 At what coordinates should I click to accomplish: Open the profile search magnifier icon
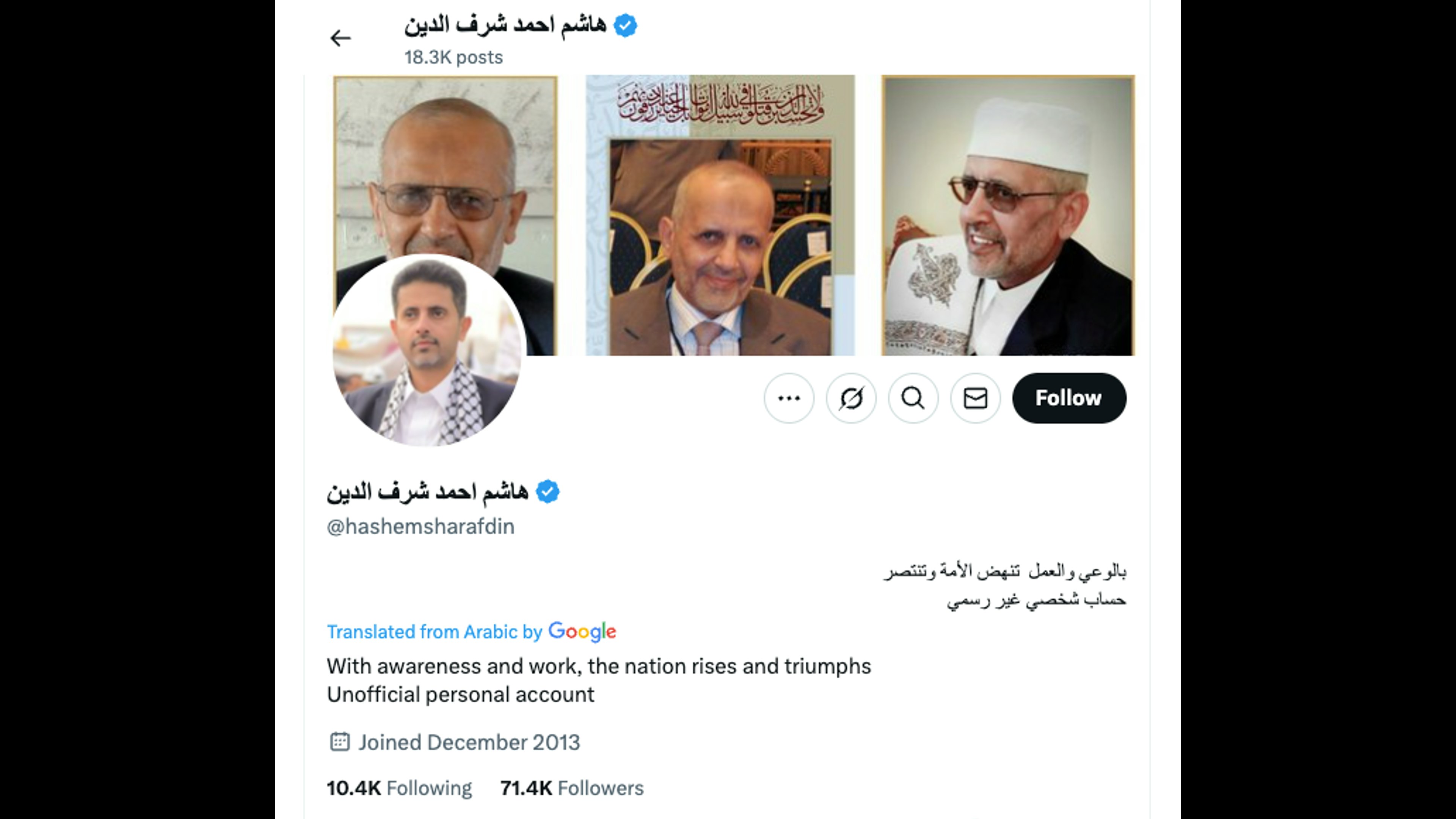(913, 398)
